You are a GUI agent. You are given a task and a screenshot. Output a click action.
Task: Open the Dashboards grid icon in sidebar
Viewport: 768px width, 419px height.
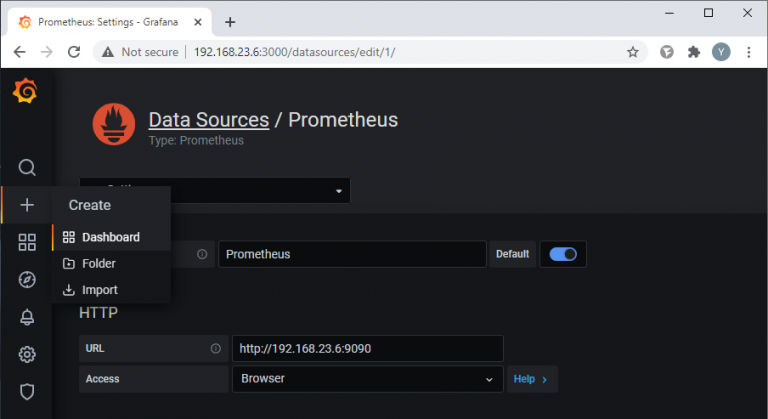(x=27, y=242)
